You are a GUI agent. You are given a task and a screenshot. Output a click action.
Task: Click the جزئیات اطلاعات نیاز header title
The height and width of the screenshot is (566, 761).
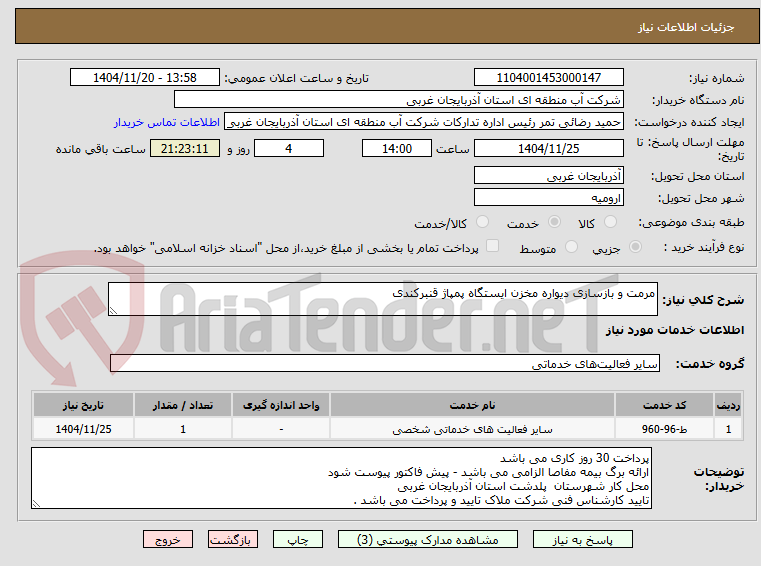click(685, 27)
